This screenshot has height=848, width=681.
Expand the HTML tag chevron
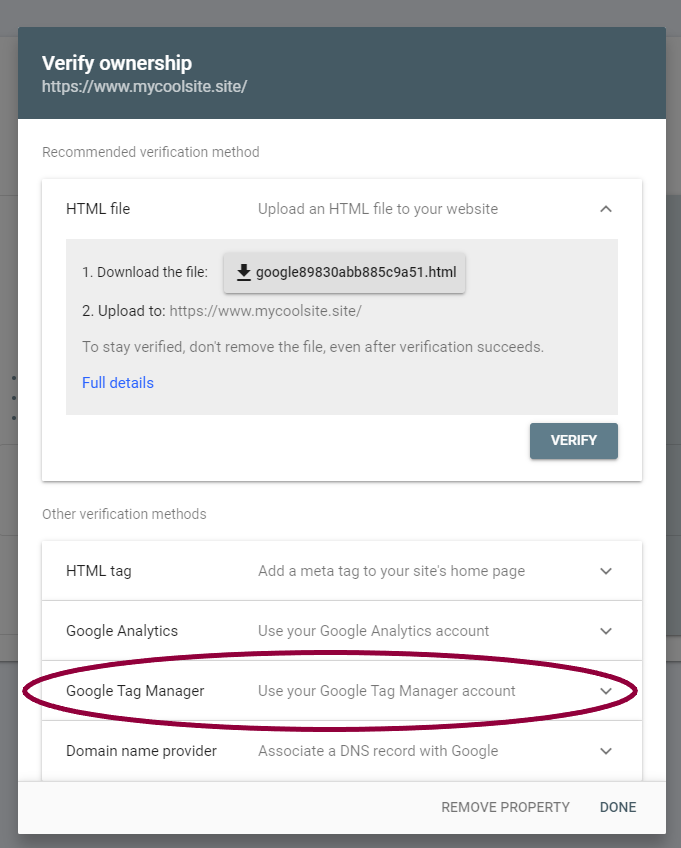pyautogui.click(x=606, y=571)
